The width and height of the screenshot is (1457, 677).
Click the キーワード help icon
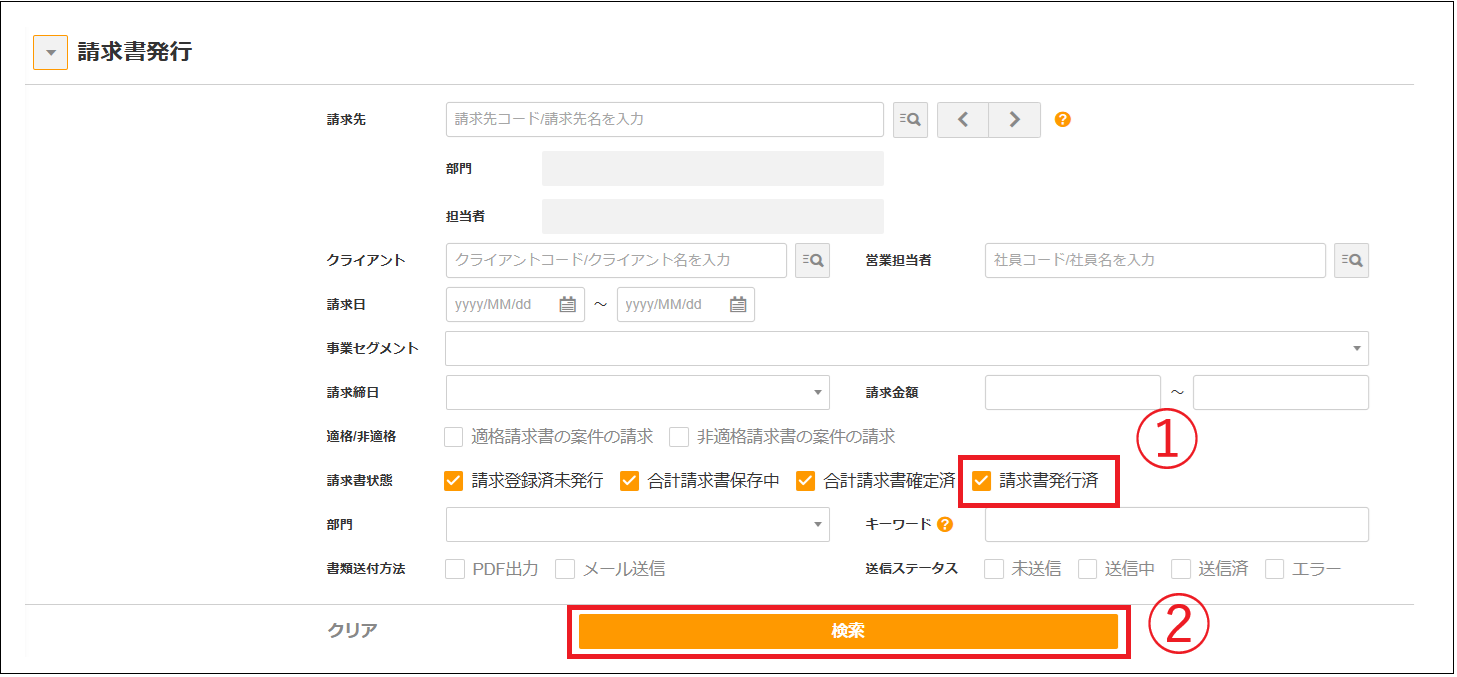[x=945, y=524]
